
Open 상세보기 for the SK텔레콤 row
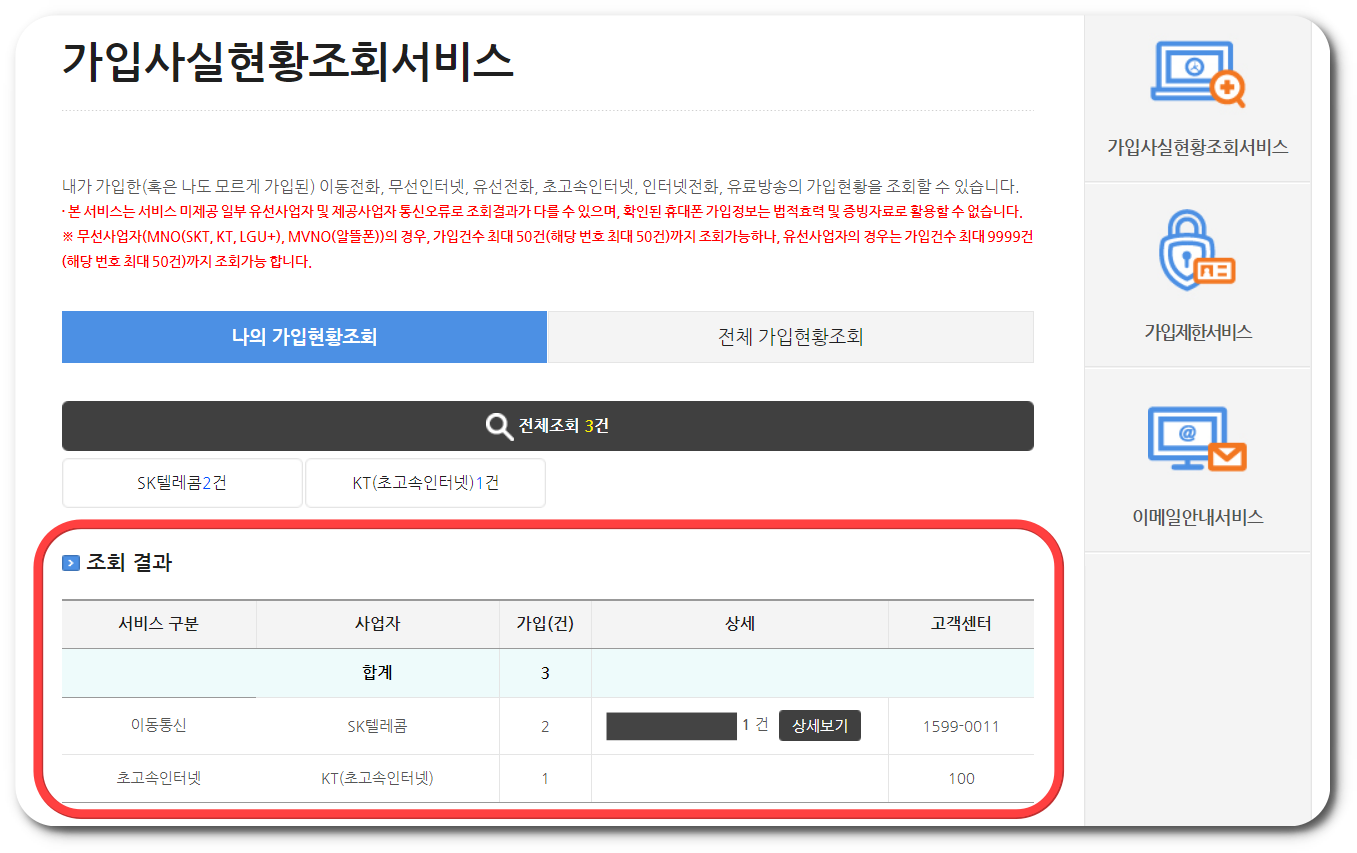[x=820, y=726]
